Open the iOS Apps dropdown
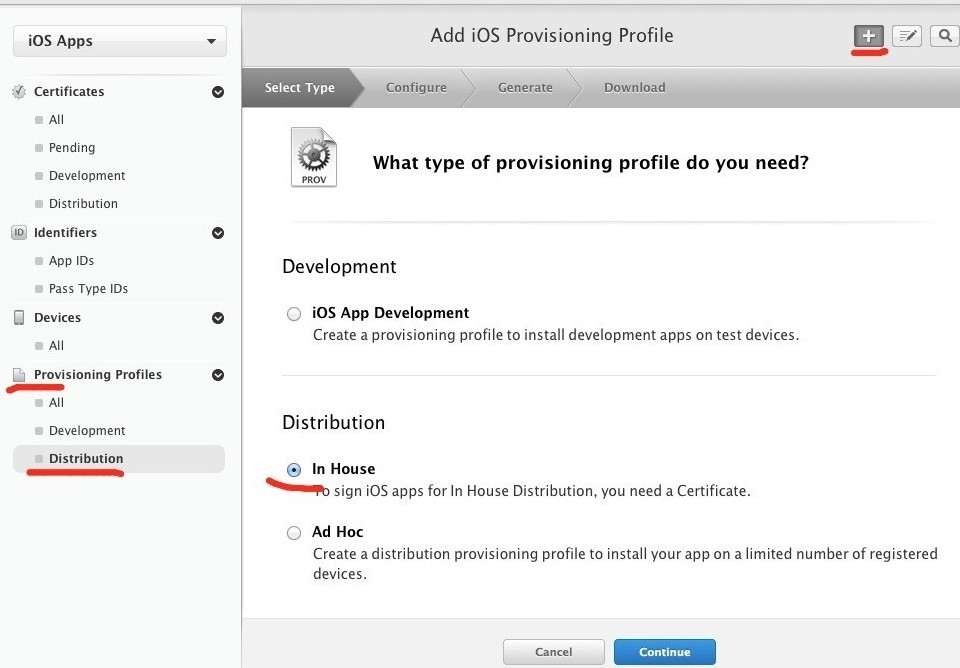The height and width of the screenshot is (668, 960). click(120, 41)
